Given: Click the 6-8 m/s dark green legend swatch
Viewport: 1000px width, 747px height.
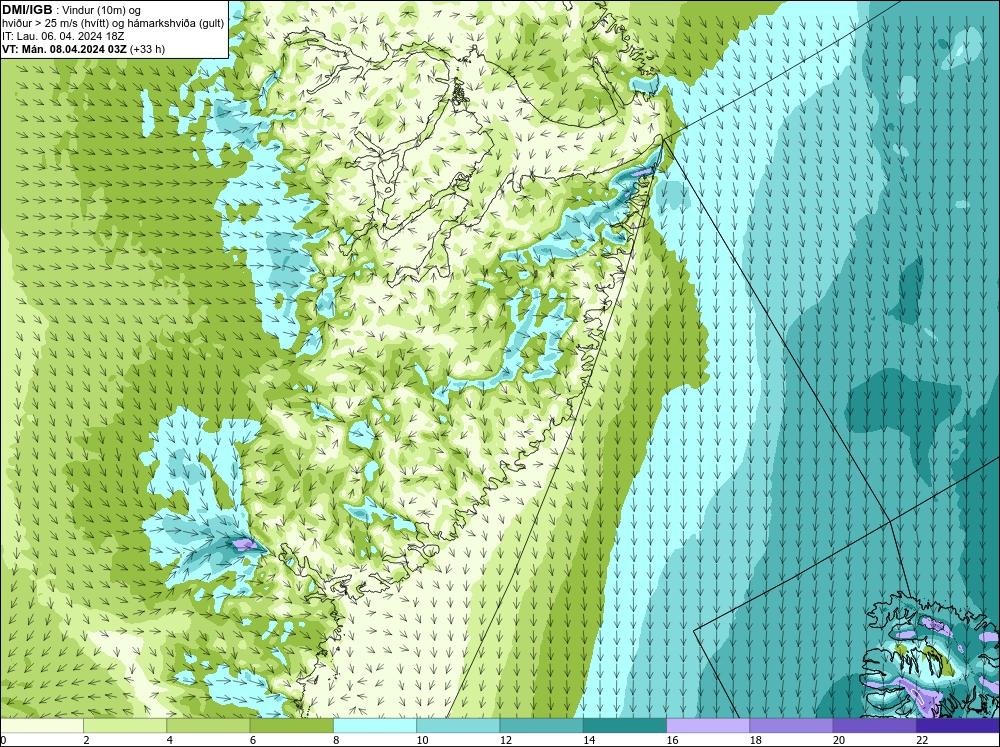Looking at the screenshot, I should 291,725.
